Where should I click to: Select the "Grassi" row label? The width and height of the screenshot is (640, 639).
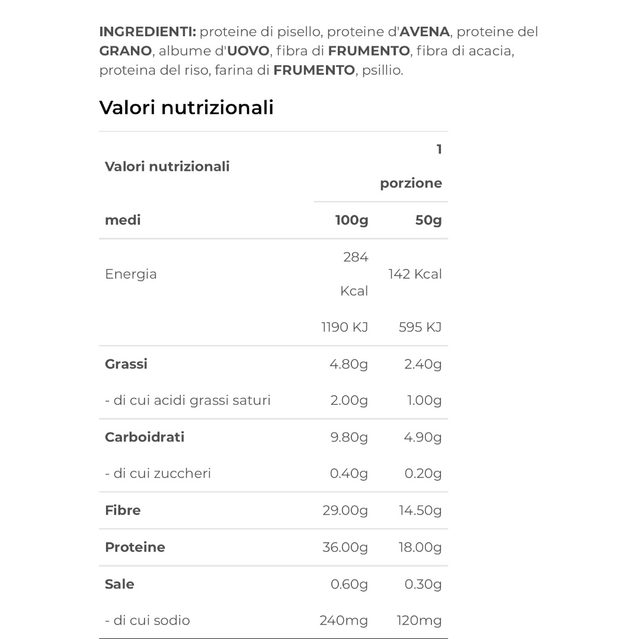click(126, 364)
